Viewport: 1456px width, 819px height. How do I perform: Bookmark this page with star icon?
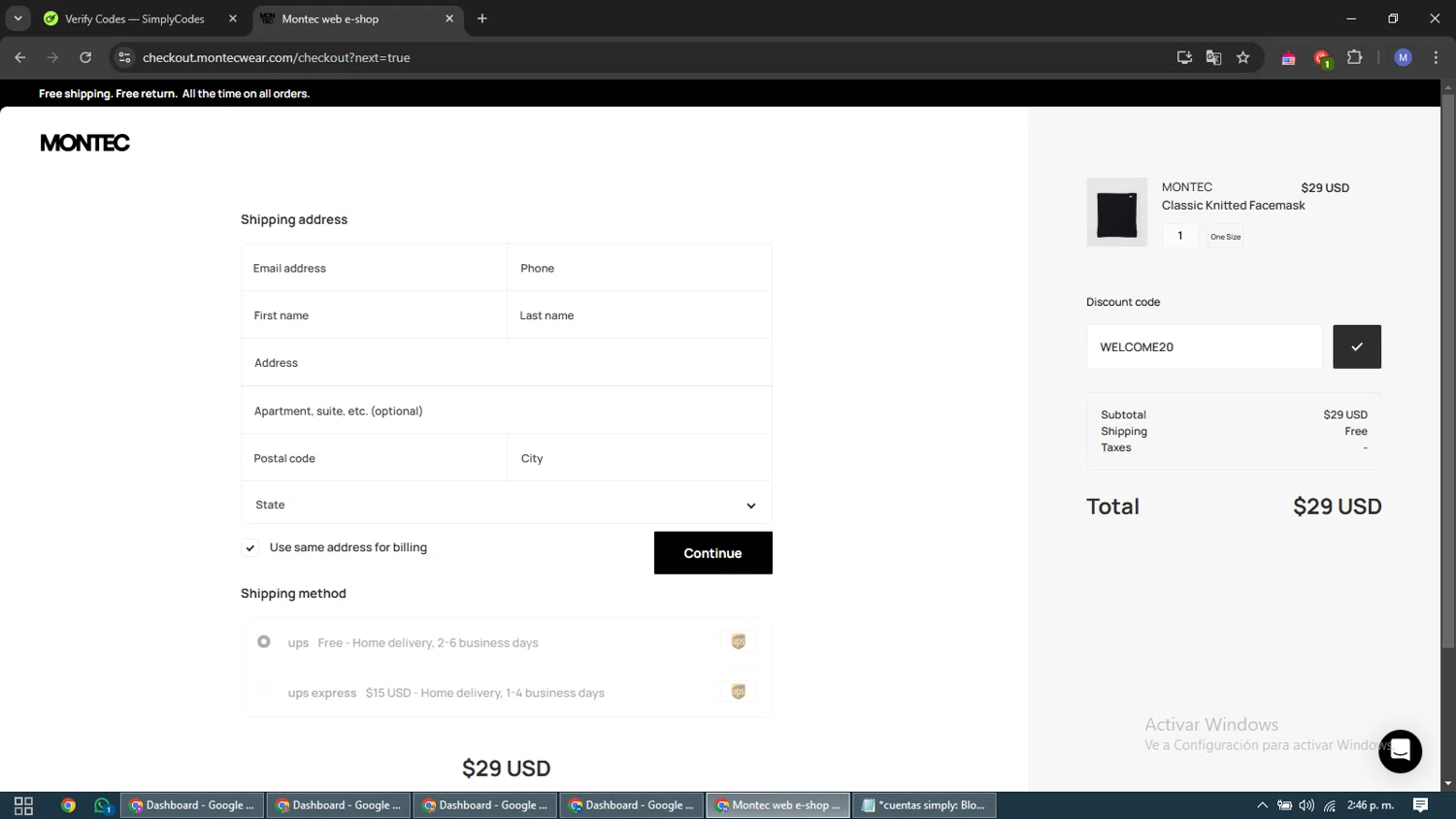pyautogui.click(x=1242, y=57)
